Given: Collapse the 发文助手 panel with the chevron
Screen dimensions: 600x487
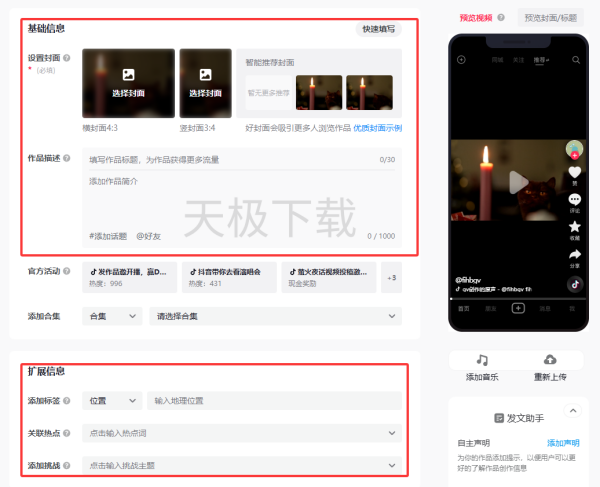Looking at the screenshot, I should tap(572, 410).
